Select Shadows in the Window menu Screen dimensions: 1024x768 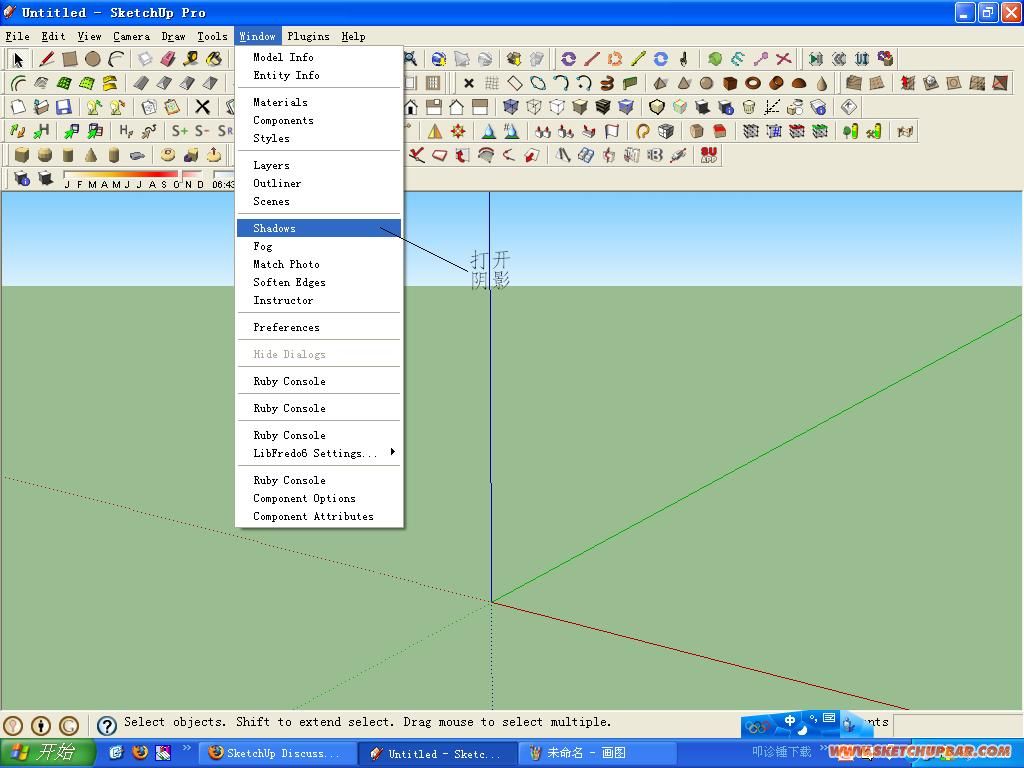coord(319,228)
